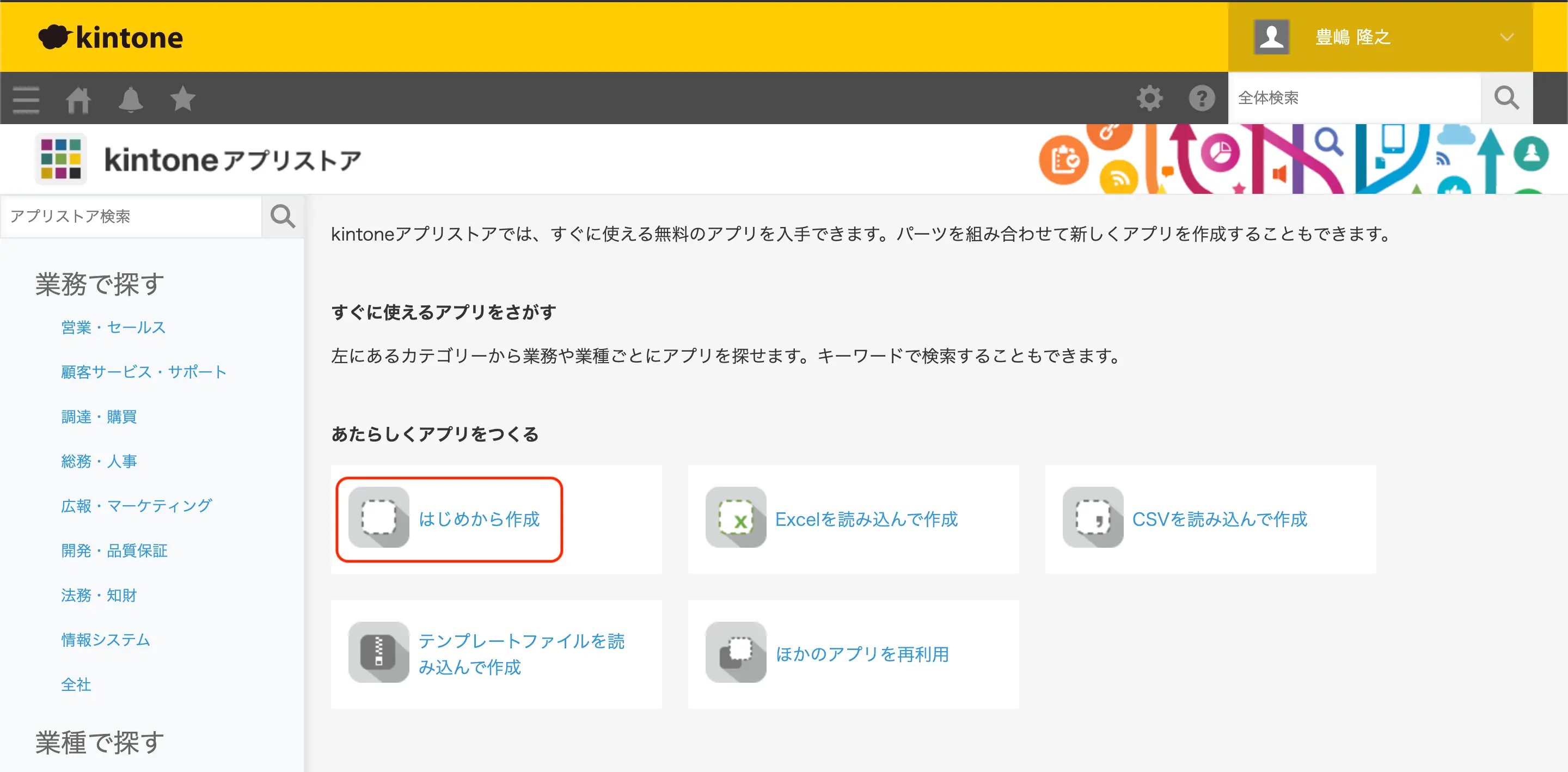1568x772 pixels.
Task: Click the Excel import app icon
Action: pyautogui.click(x=736, y=518)
